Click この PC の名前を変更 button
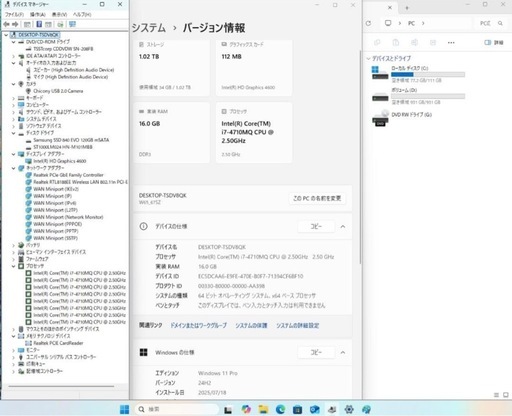512x416 pixels. (x=317, y=198)
